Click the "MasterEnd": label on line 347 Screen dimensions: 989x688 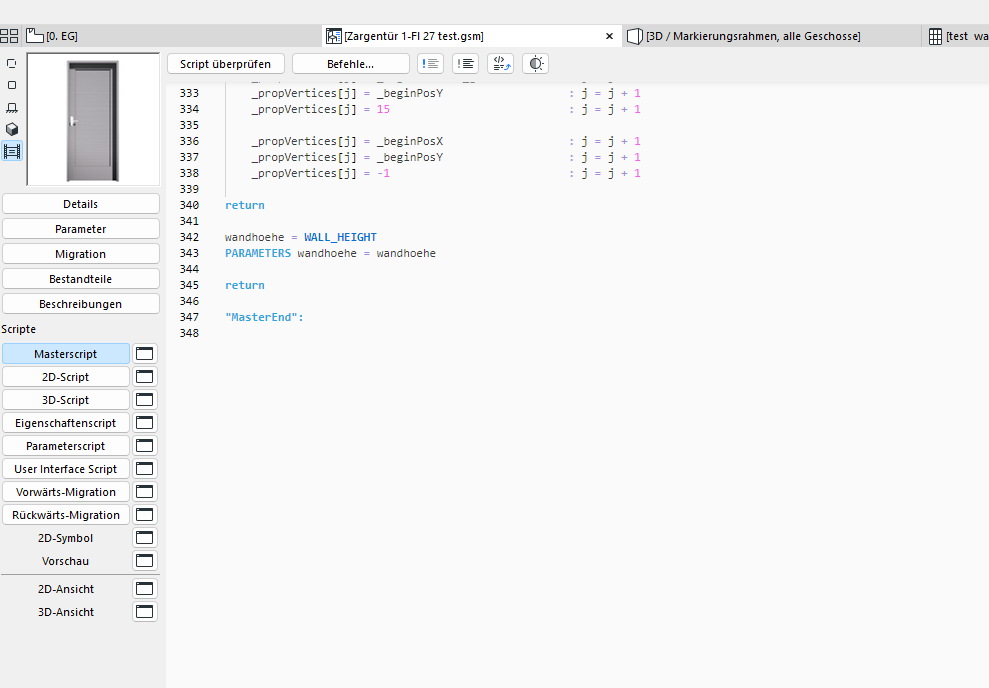[264, 317]
